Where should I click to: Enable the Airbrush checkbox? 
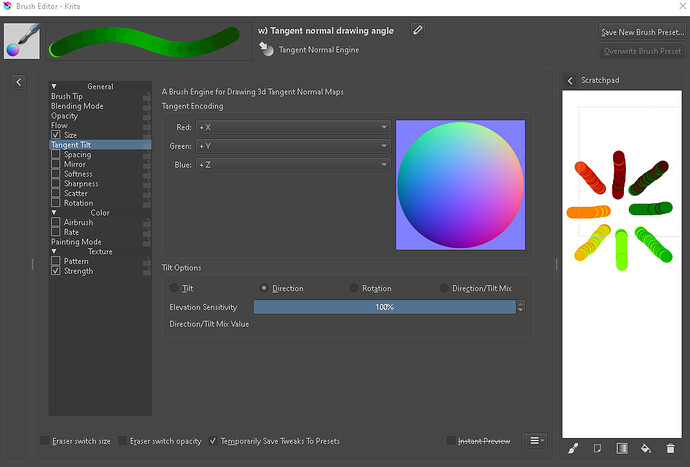(x=55, y=222)
